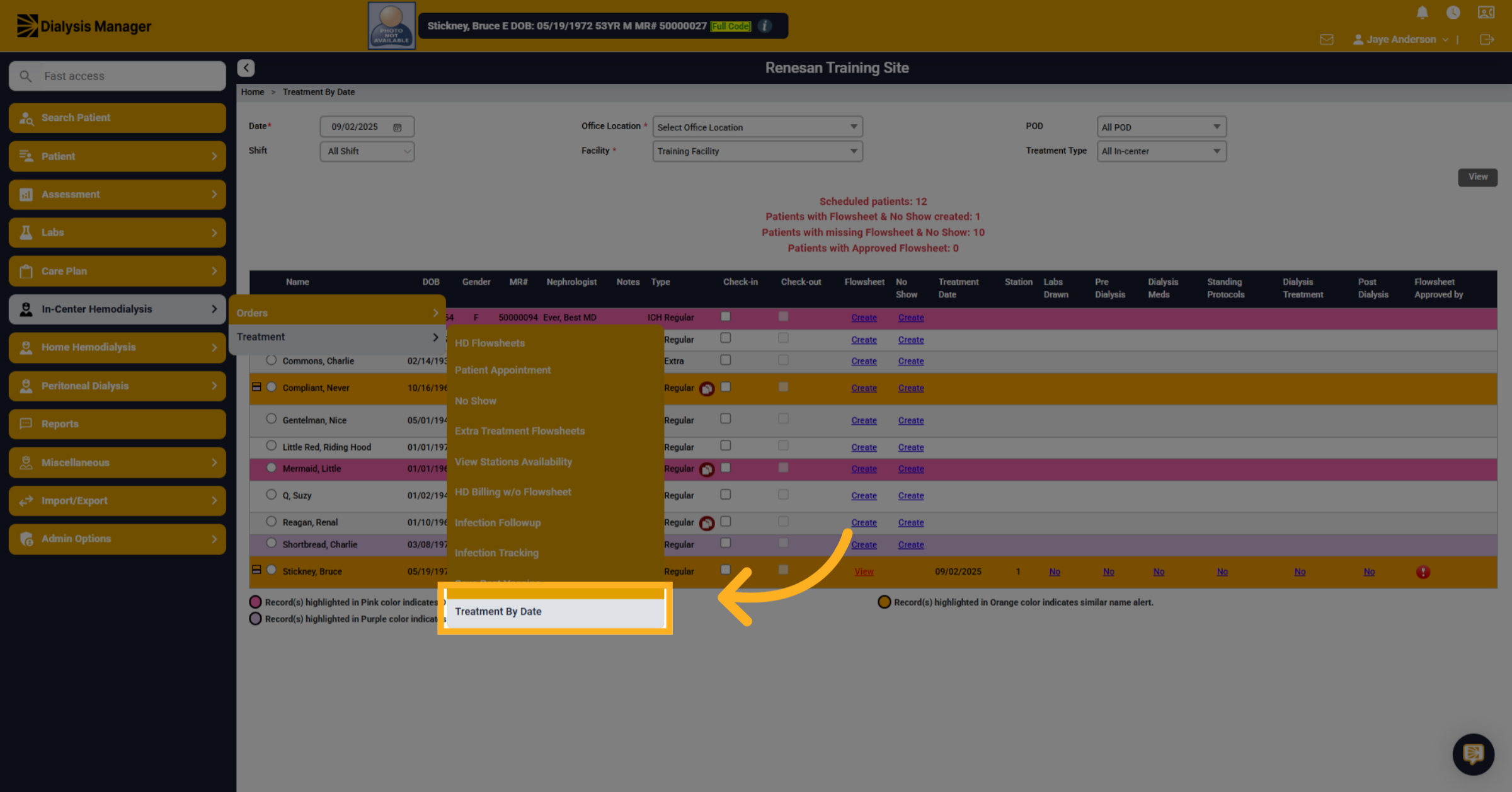Click Home in the breadcrumb
This screenshot has height=792, width=1512.
(x=253, y=92)
